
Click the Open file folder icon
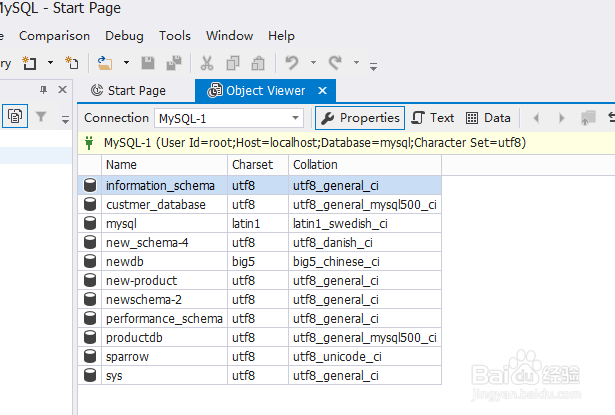[105, 63]
